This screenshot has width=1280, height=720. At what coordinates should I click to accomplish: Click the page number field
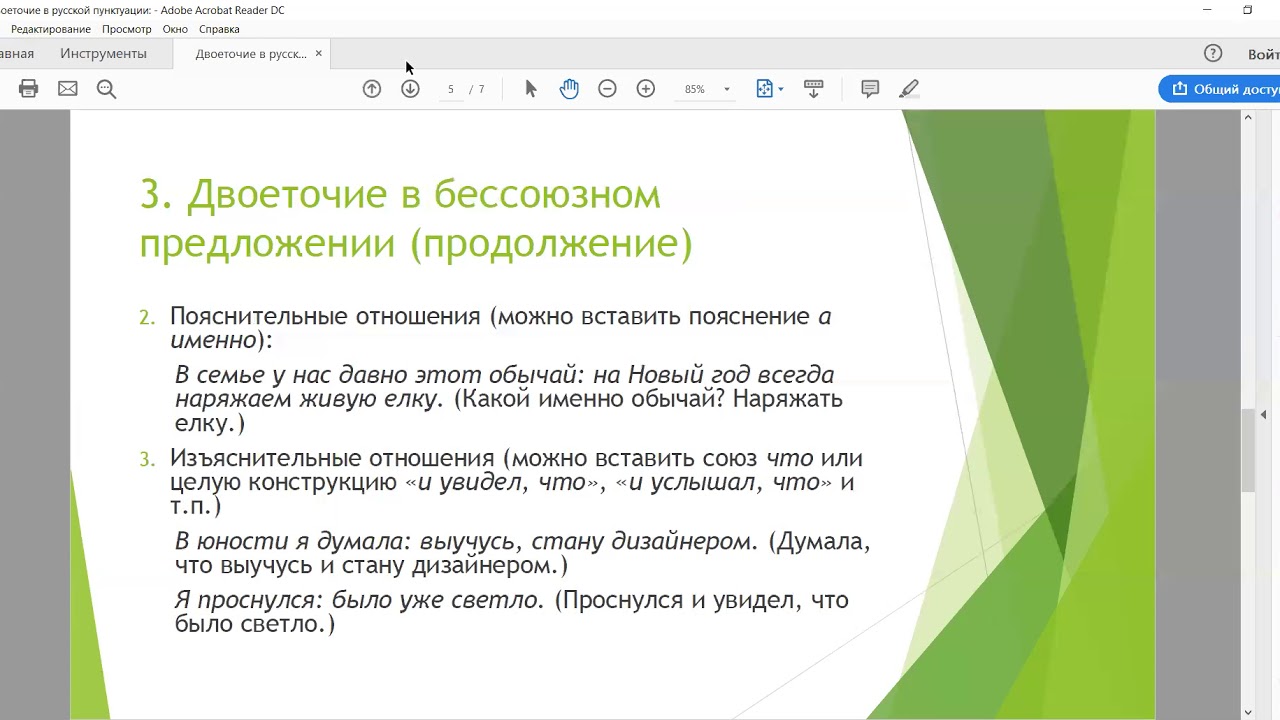[451, 89]
